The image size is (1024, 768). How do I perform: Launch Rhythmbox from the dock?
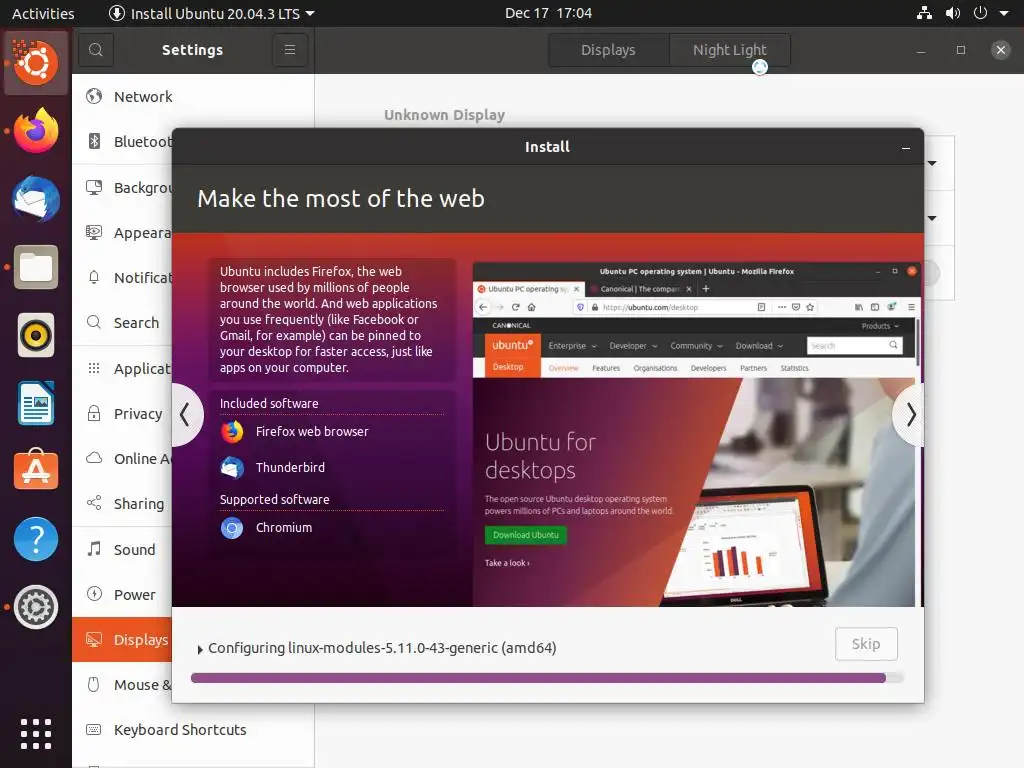[36, 335]
